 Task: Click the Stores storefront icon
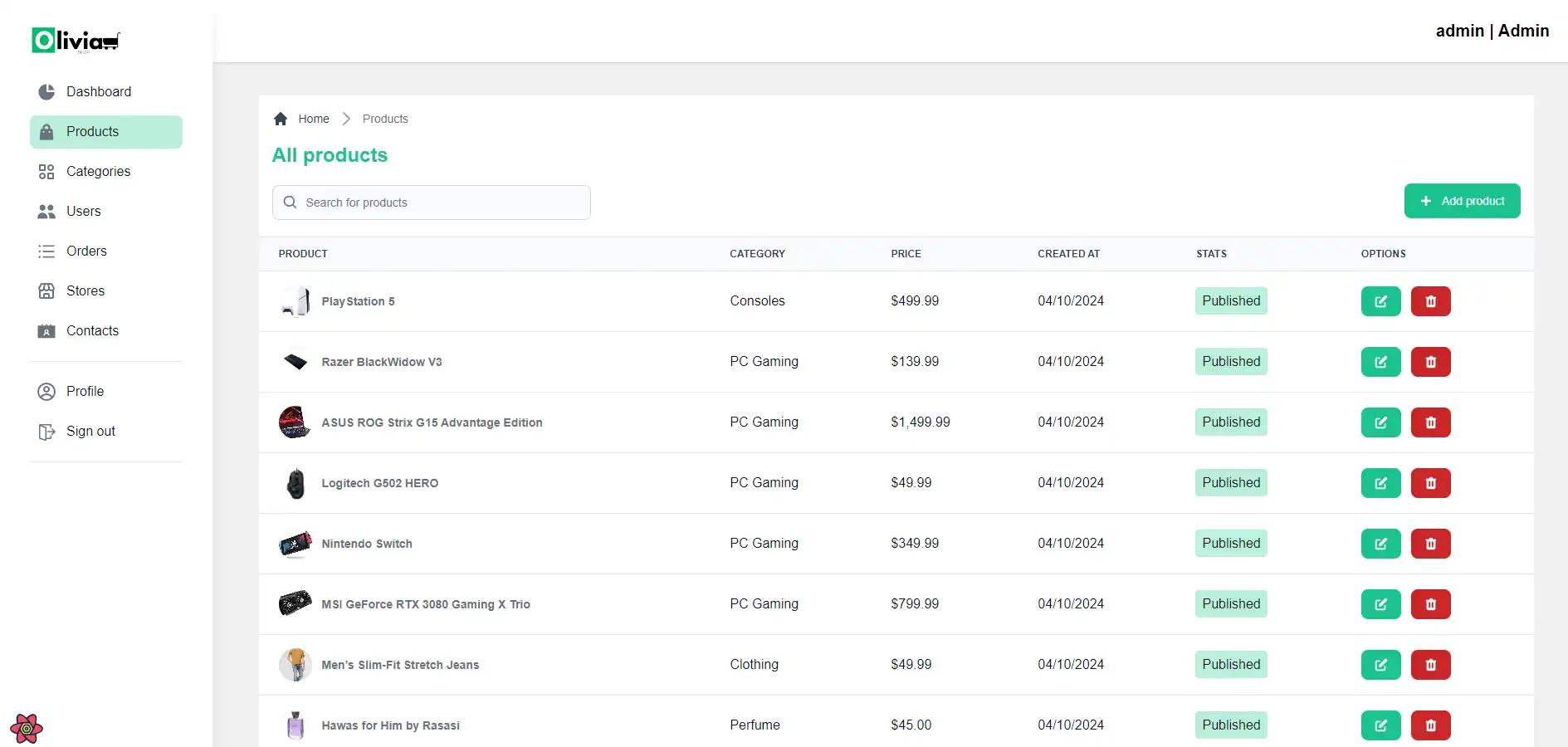pos(46,290)
